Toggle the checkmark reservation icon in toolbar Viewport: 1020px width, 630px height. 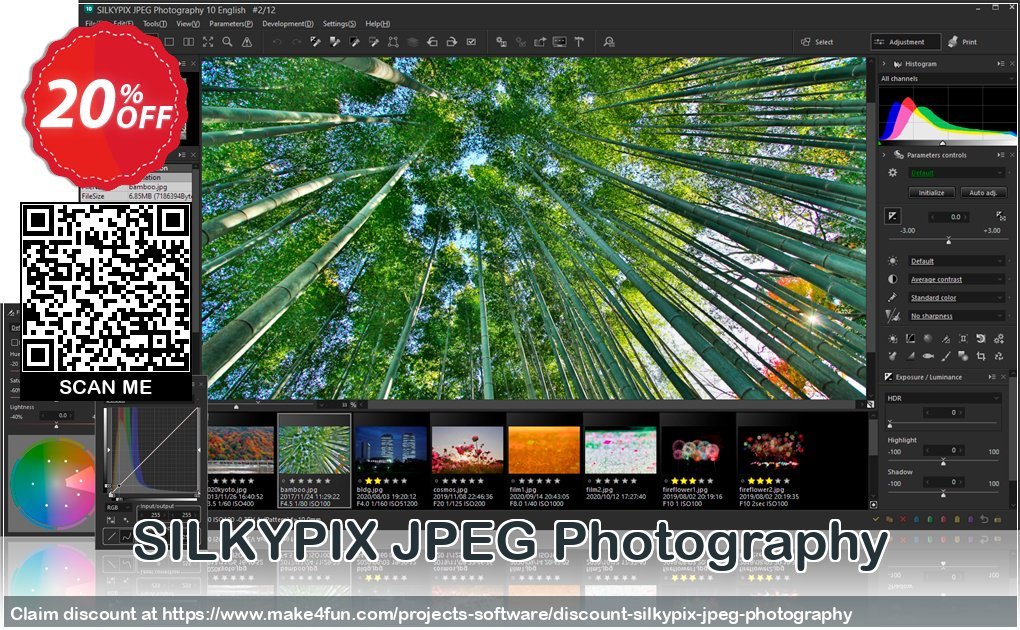coord(471,42)
